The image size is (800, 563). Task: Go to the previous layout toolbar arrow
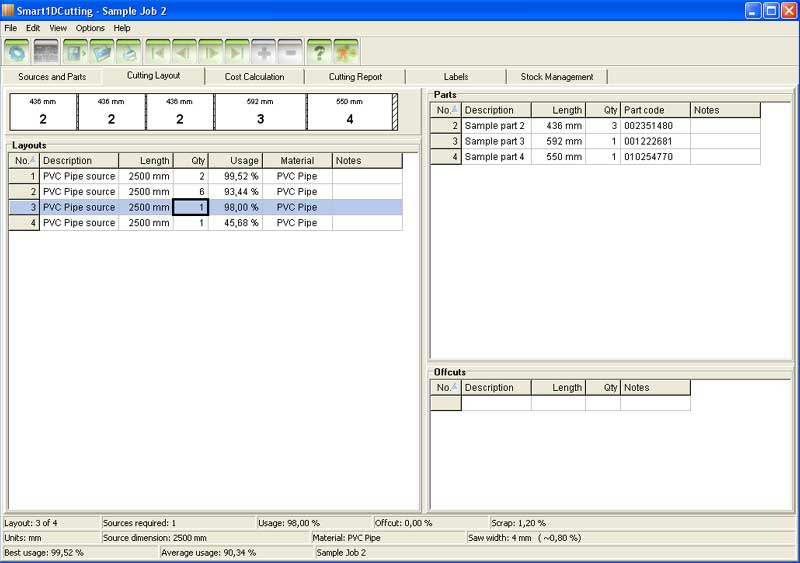[184, 52]
